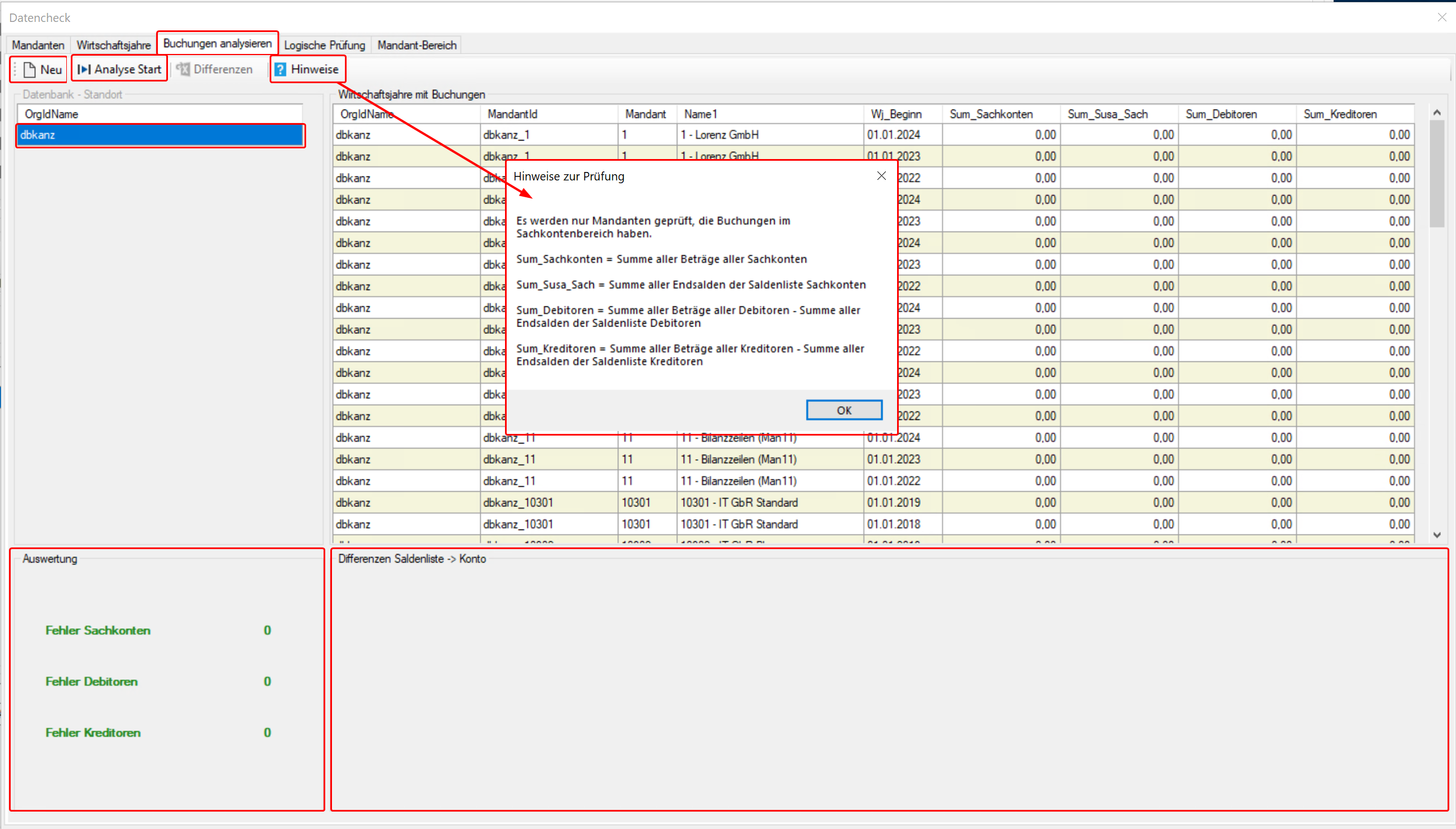Click the table vertical scrollbar thumb
1456x829 pixels.
(1437, 174)
